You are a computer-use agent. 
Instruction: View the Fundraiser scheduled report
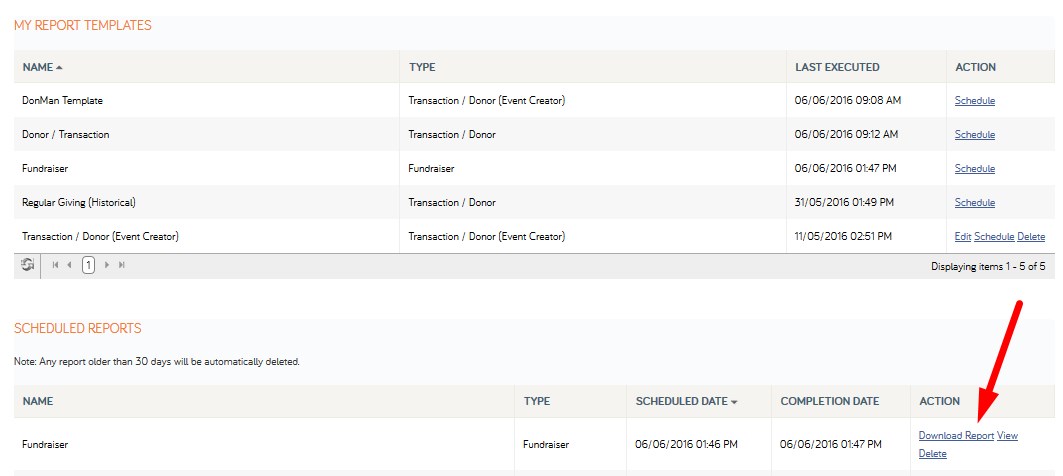(x=1007, y=436)
